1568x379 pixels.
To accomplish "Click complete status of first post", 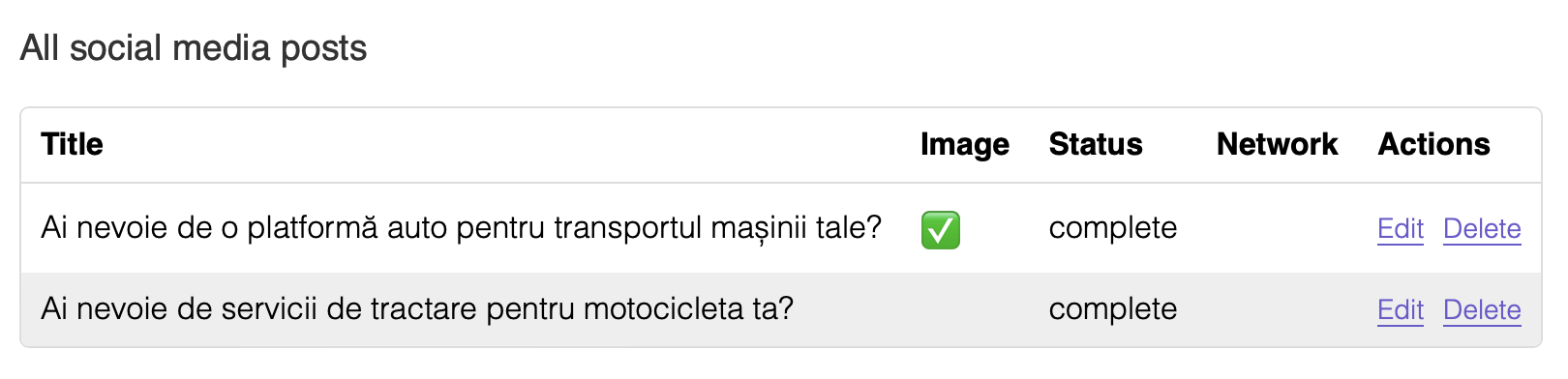I will point(1113,227).
